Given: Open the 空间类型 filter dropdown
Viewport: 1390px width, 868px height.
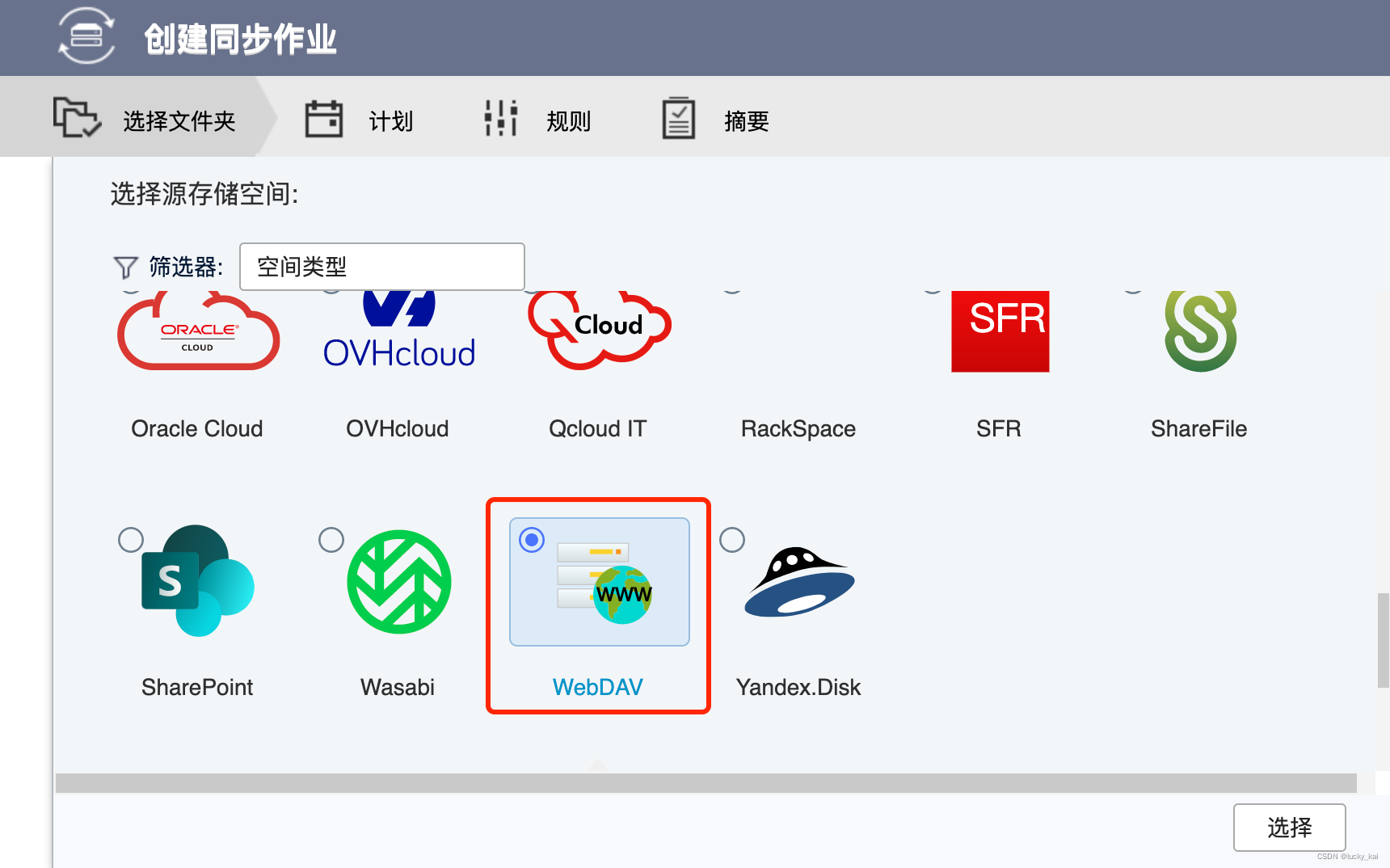Looking at the screenshot, I should pos(381,267).
